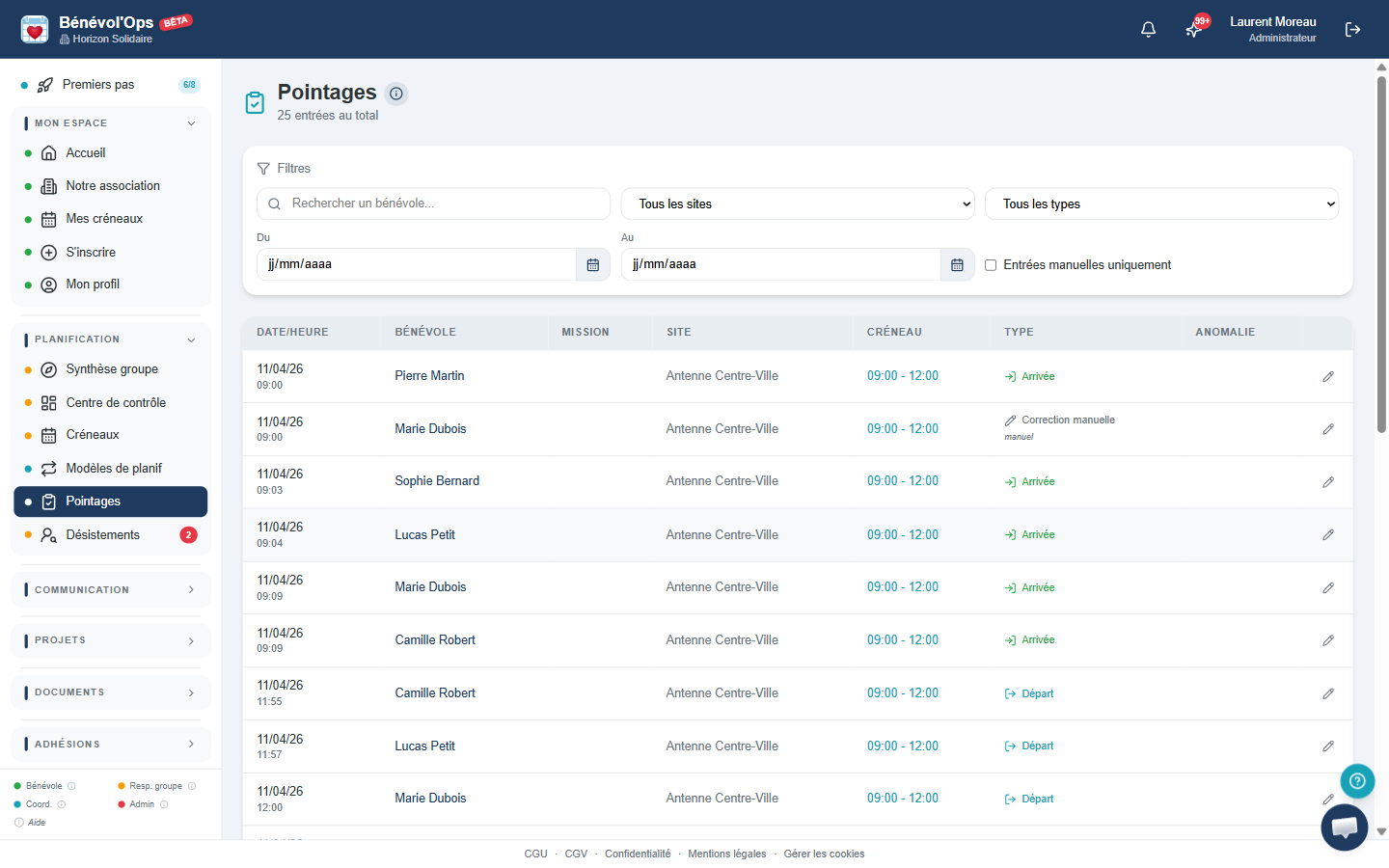Edit Marie Dubois's manual correction entry pencil
The image size is (1389, 868).
[1328, 429]
